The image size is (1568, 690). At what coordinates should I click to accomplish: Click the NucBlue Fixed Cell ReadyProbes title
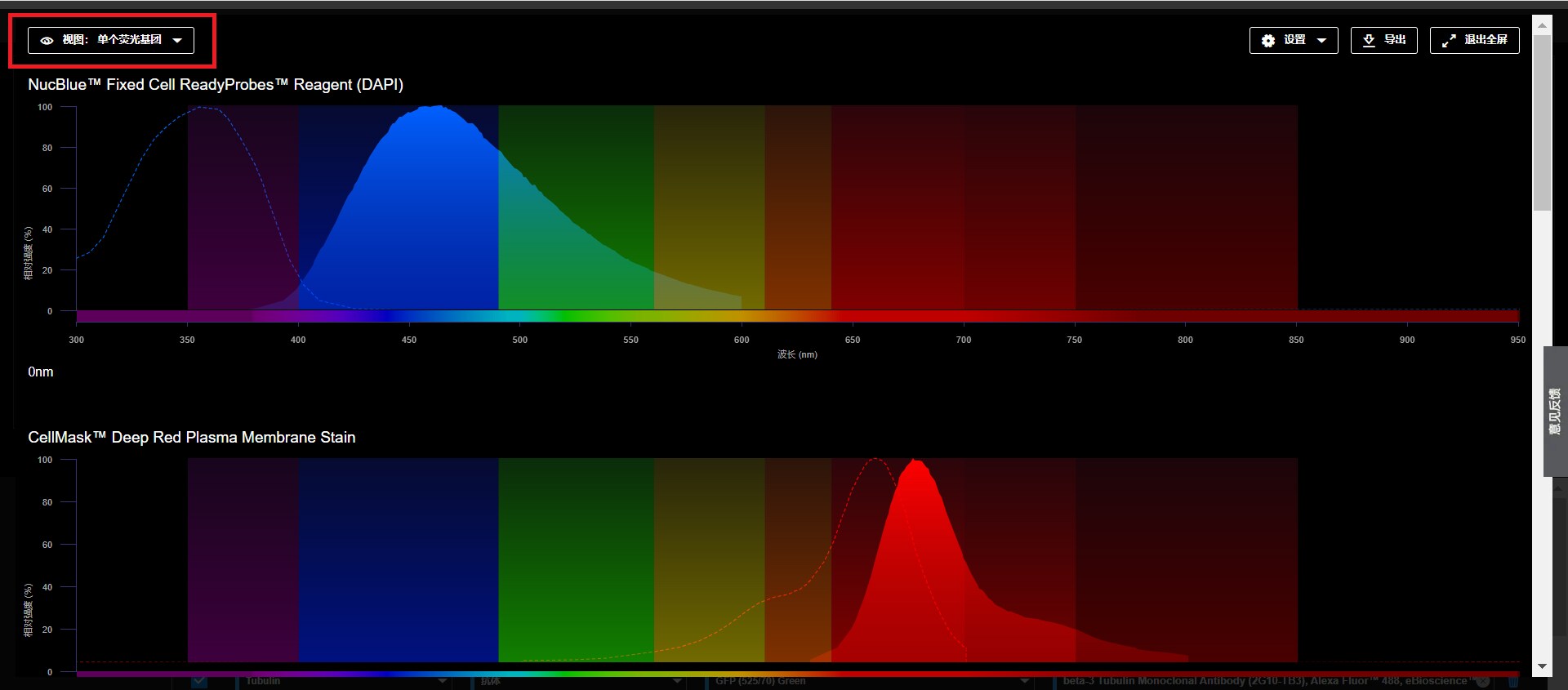click(216, 85)
